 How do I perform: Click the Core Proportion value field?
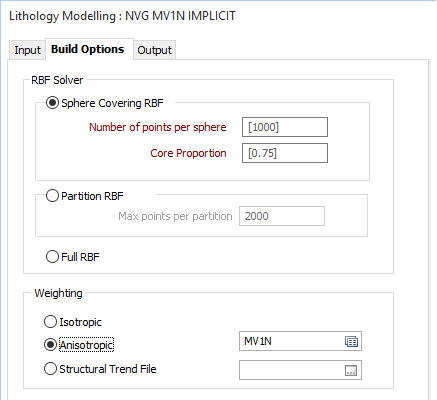click(x=285, y=153)
